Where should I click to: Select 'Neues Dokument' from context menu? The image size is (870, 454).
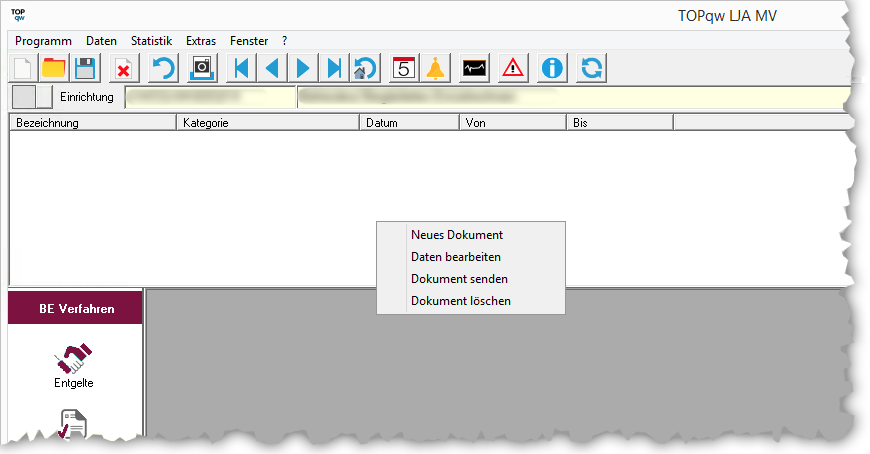coord(456,235)
